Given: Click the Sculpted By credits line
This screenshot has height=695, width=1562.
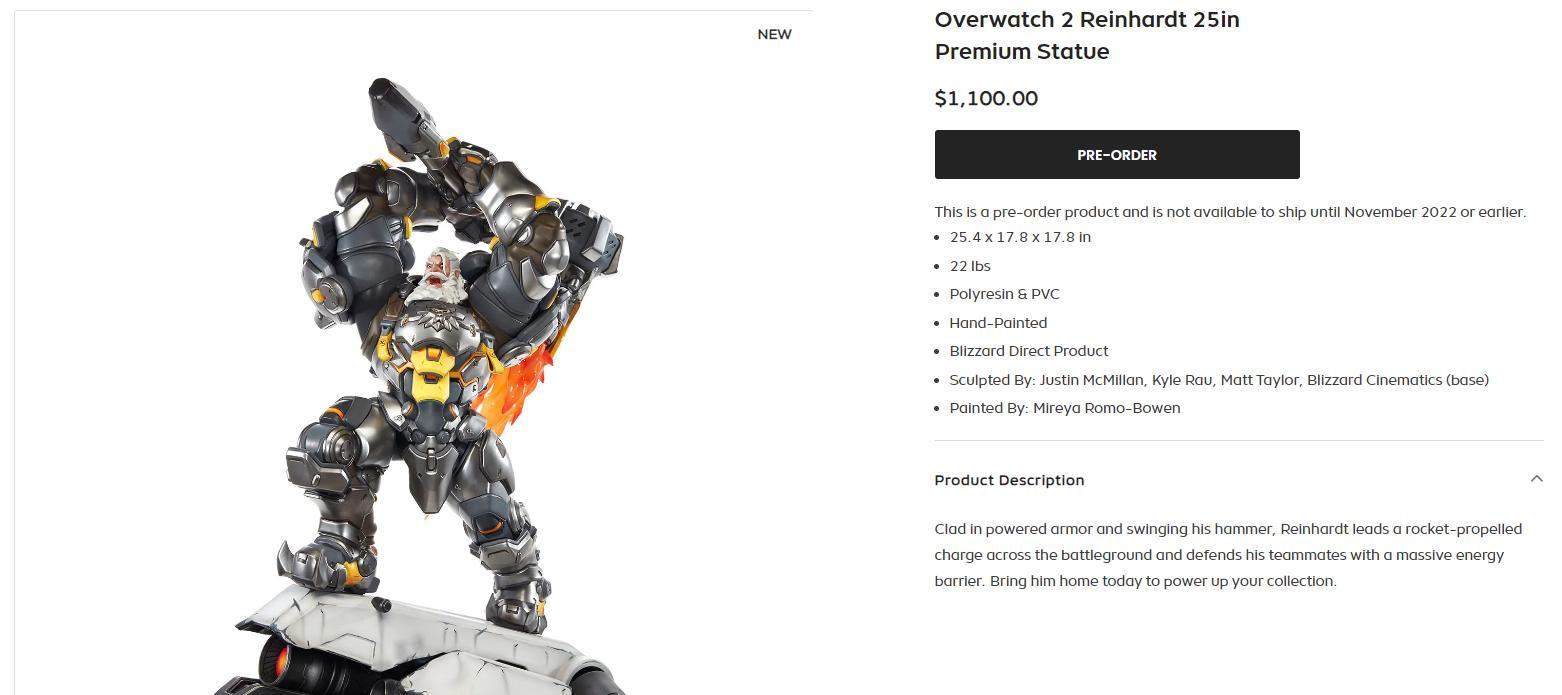Looking at the screenshot, I should pyautogui.click(x=1219, y=380).
